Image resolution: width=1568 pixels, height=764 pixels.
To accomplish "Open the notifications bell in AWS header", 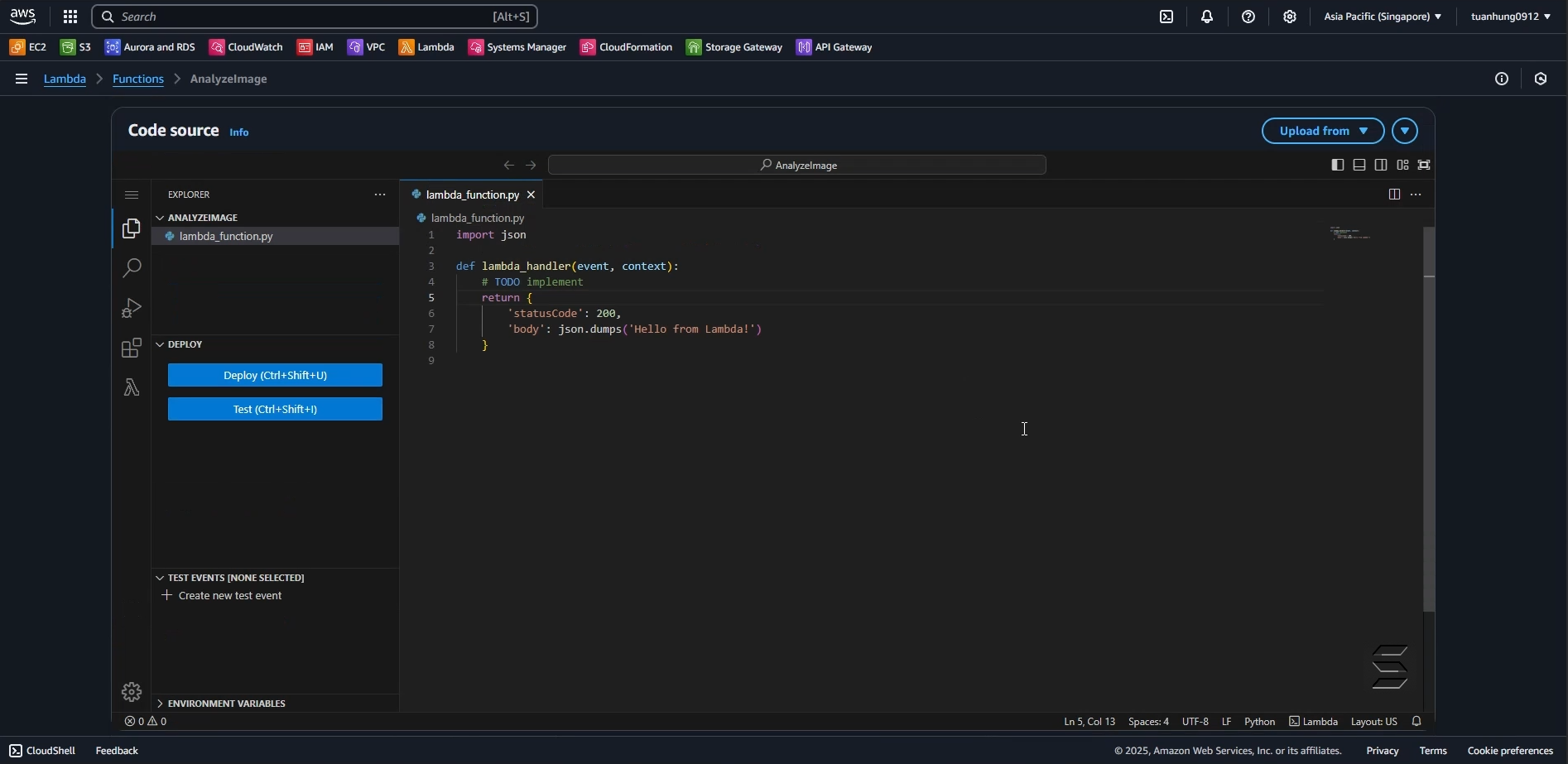I will pyautogui.click(x=1207, y=17).
